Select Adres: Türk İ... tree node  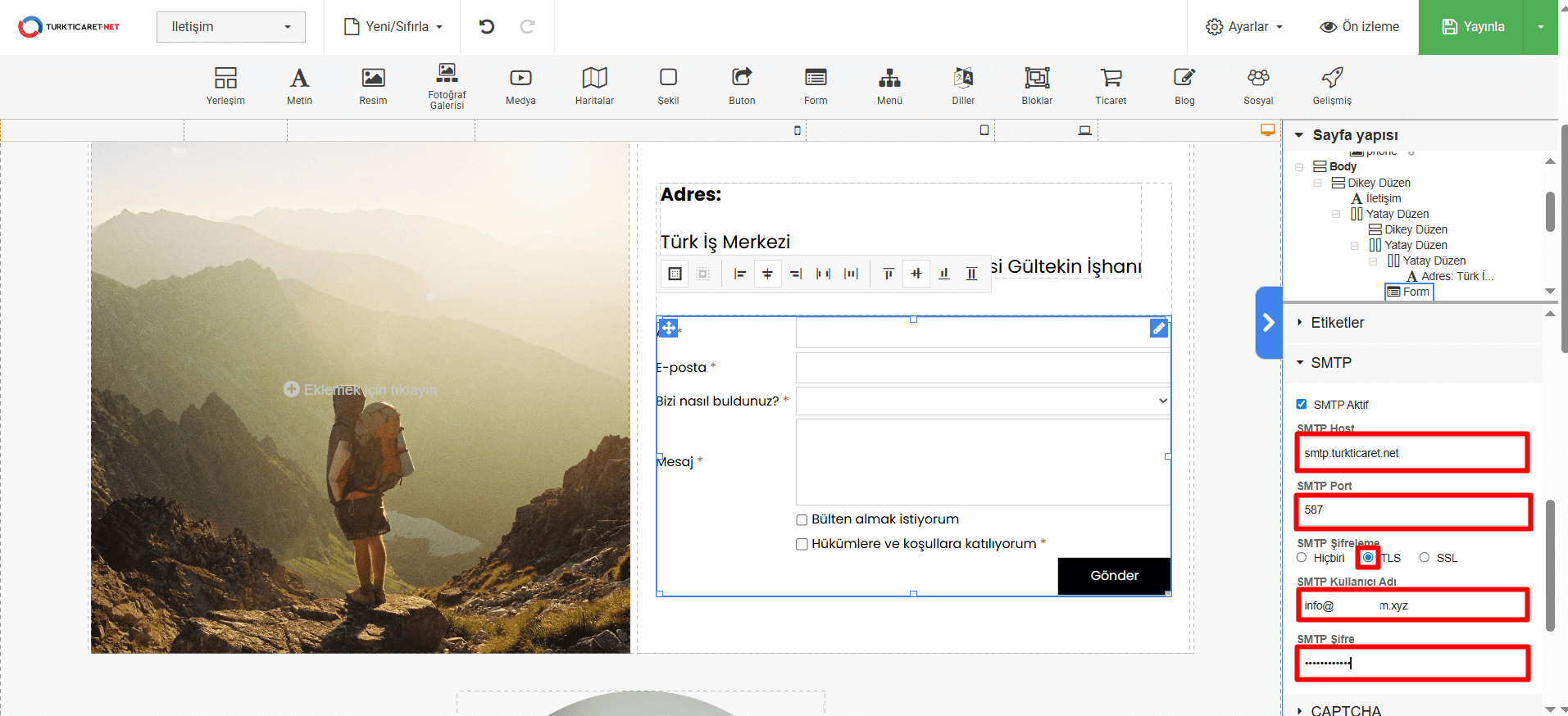tap(1450, 276)
